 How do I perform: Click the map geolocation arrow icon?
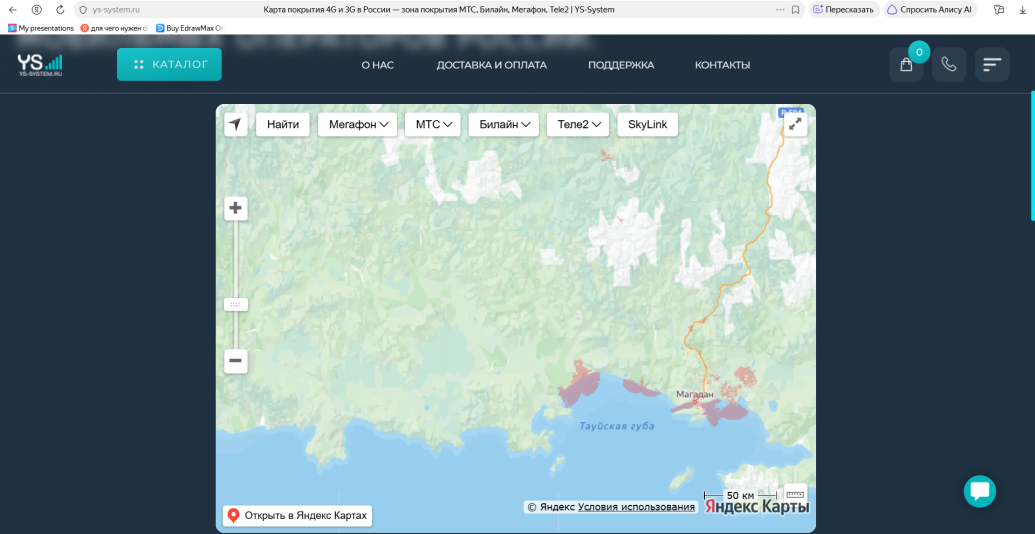(x=236, y=124)
